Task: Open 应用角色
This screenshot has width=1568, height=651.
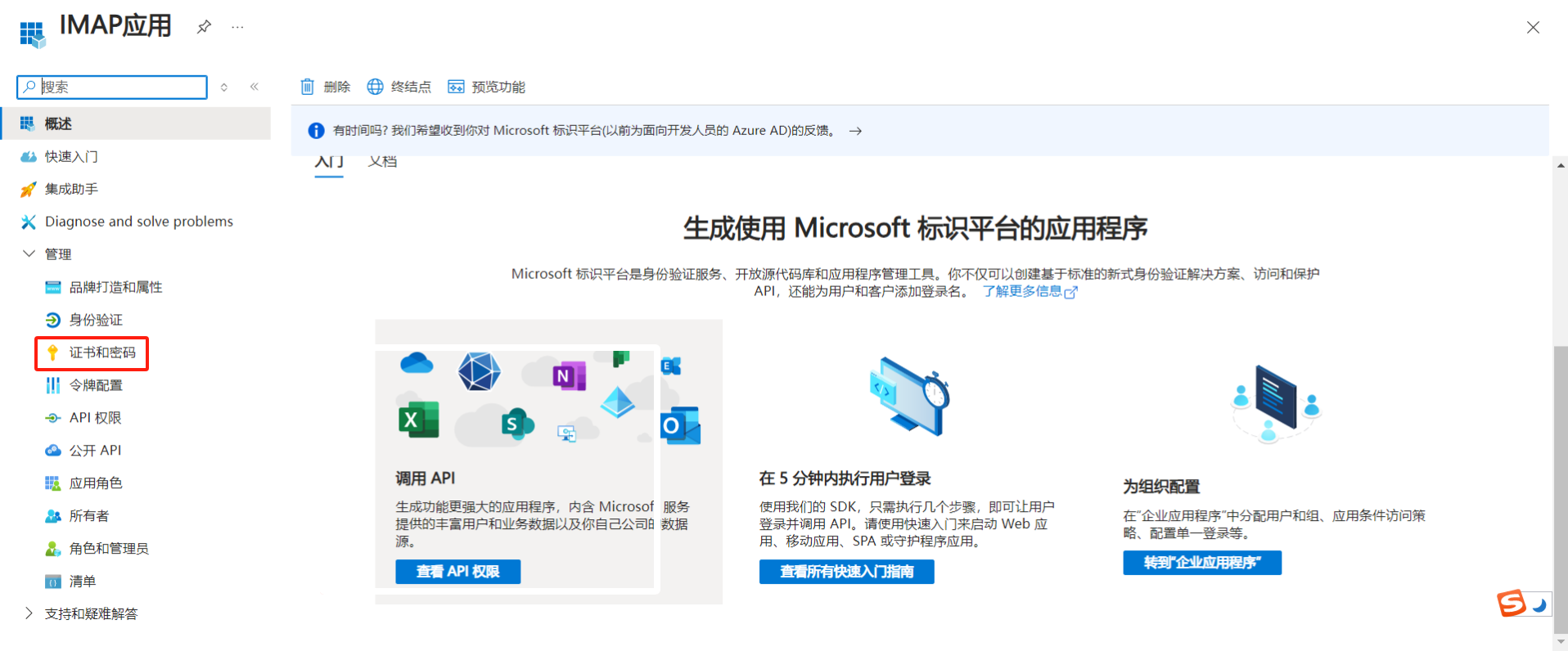Action: tap(96, 483)
